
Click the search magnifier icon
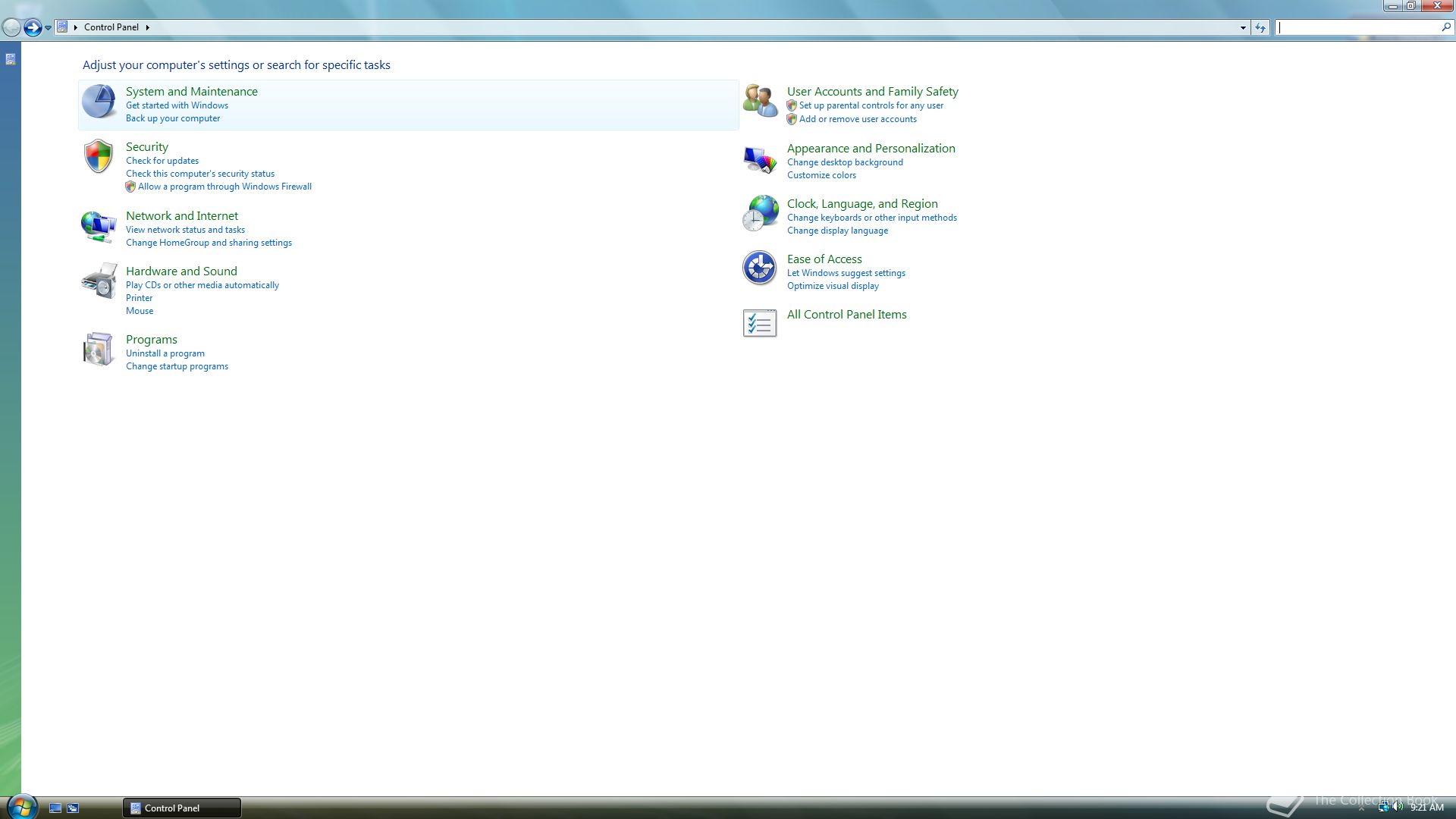[x=1445, y=27]
